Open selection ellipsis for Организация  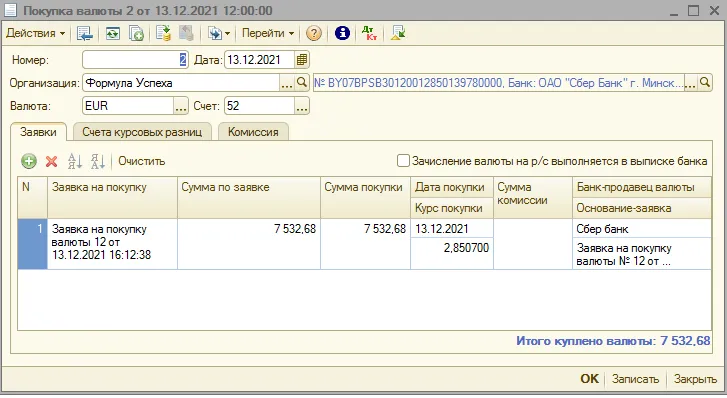[x=287, y=83]
